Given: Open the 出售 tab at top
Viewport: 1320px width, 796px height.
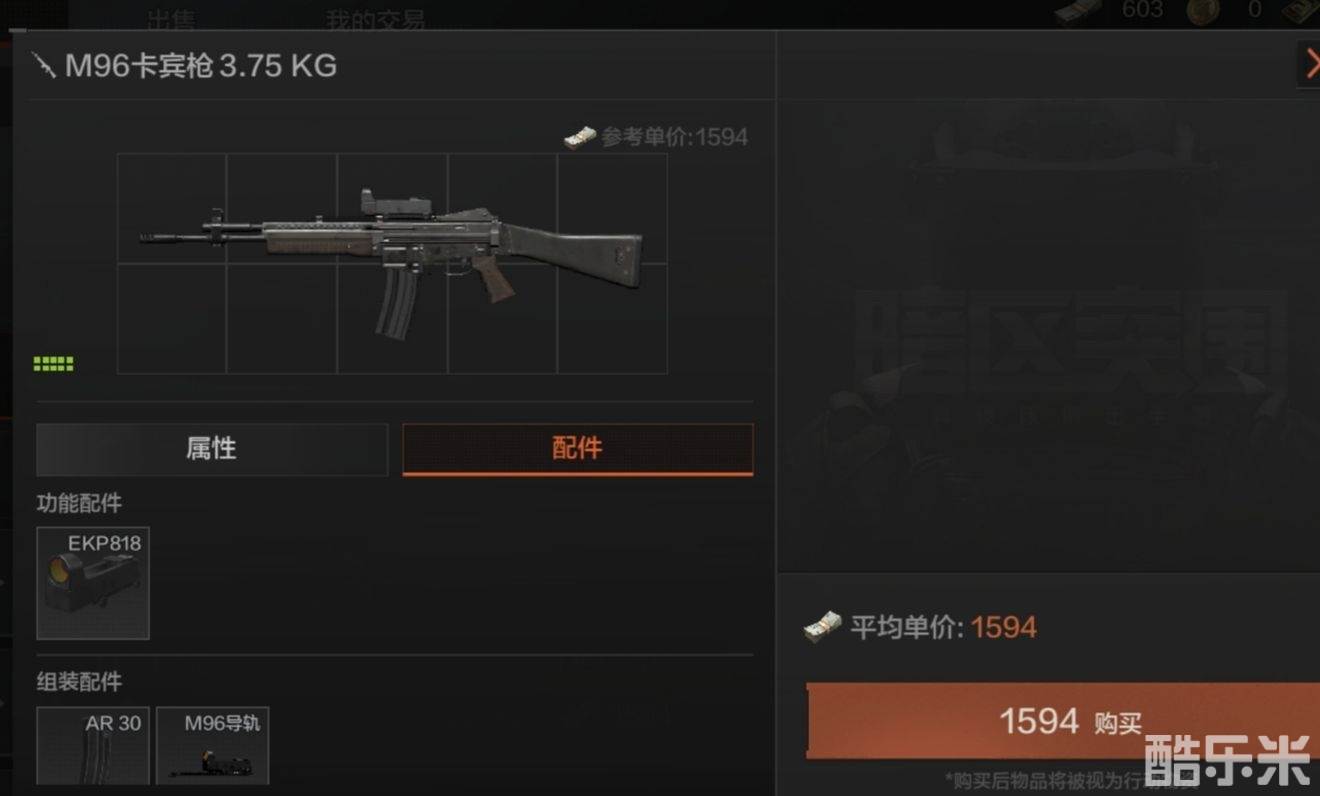Looking at the screenshot, I should tap(172, 18).
